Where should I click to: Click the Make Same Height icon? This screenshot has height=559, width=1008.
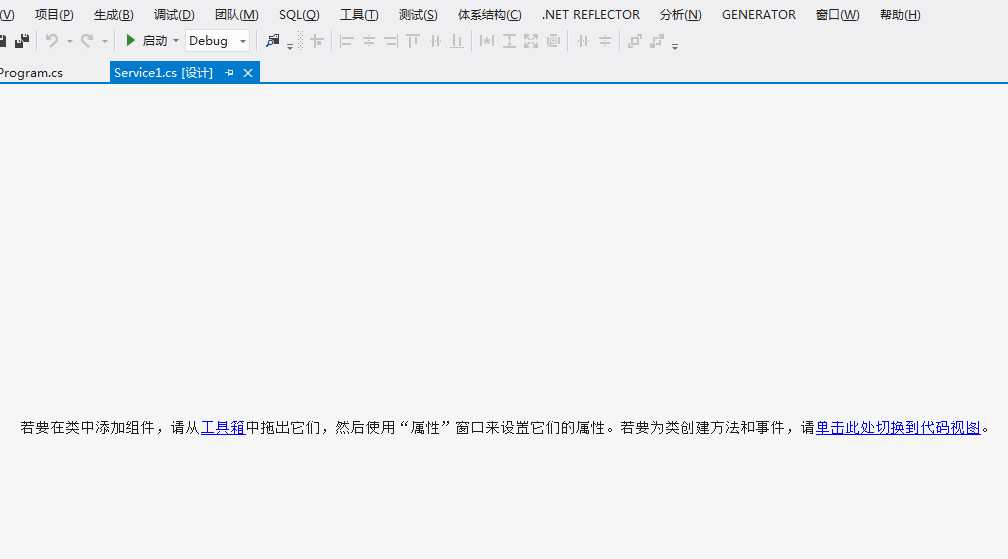(509, 41)
